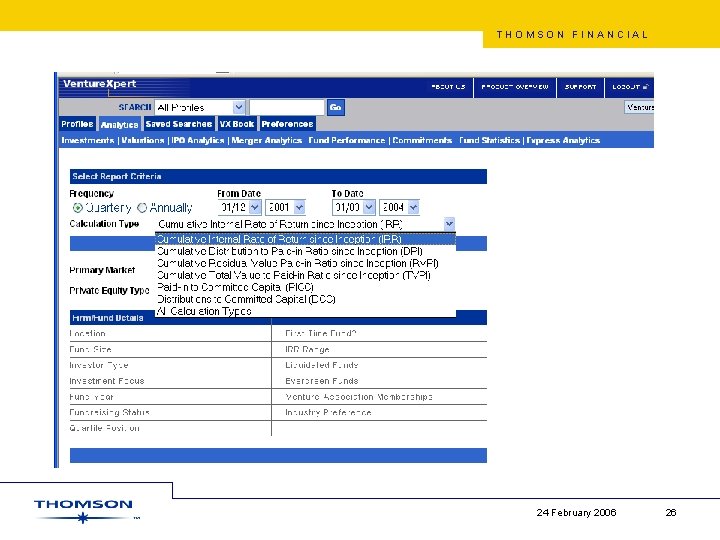Open the IPO Analytics link
The height and width of the screenshot is (540, 720).
[x=198, y=141]
